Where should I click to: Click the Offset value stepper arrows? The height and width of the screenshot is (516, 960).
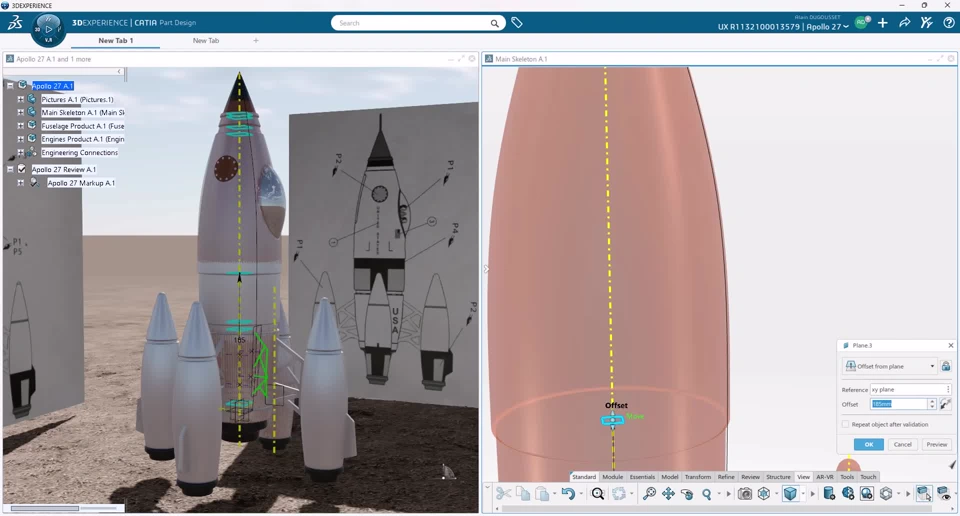pos(932,404)
